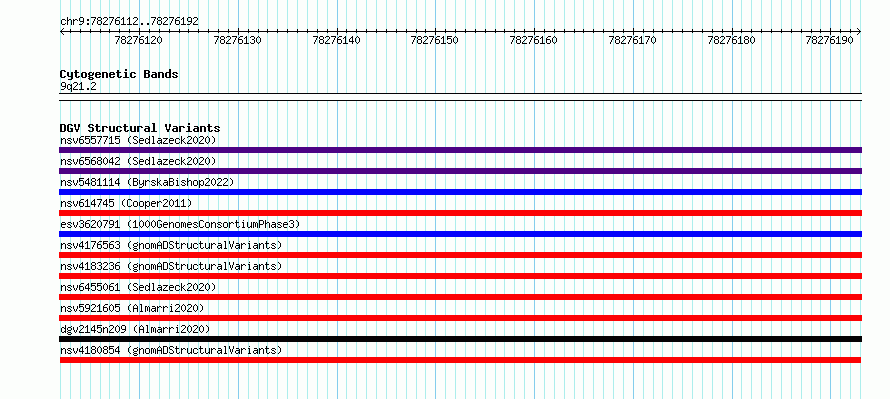The image size is (890, 399).
Task: Open the dgv2145n209 (Almarri2020) label
Action: click(135, 329)
